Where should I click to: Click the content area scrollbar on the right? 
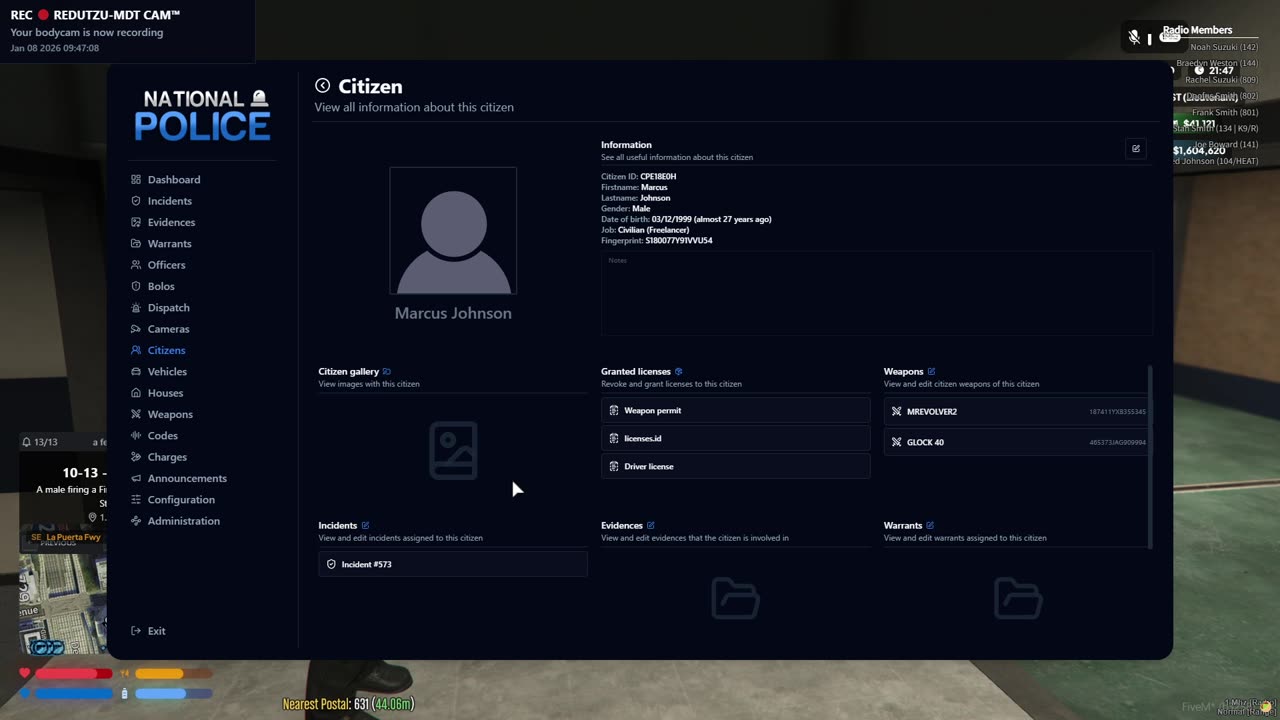(x=1150, y=457)
